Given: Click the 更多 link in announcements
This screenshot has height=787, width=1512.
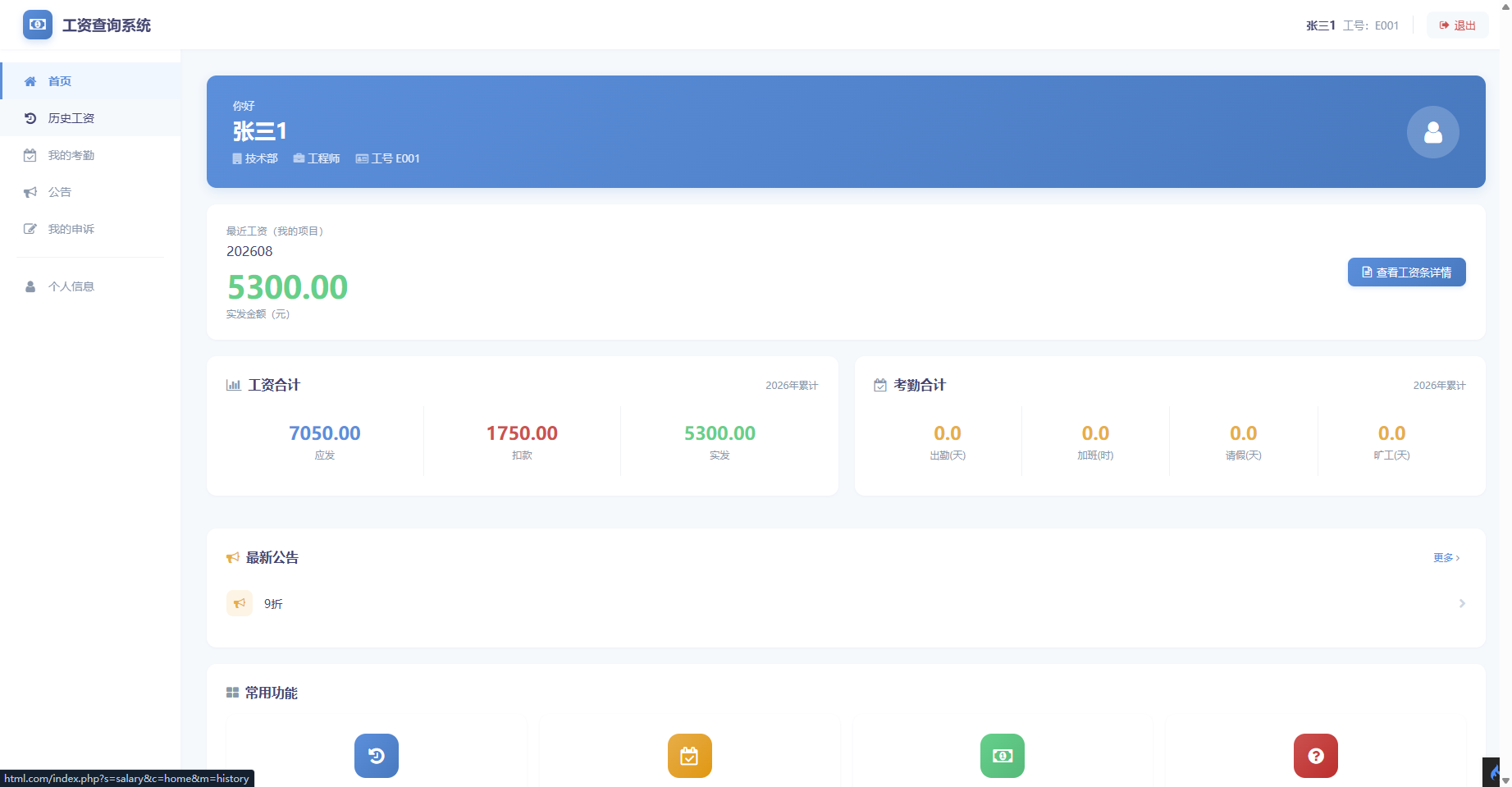Looking at the screenshot, I should point(1446,557).
